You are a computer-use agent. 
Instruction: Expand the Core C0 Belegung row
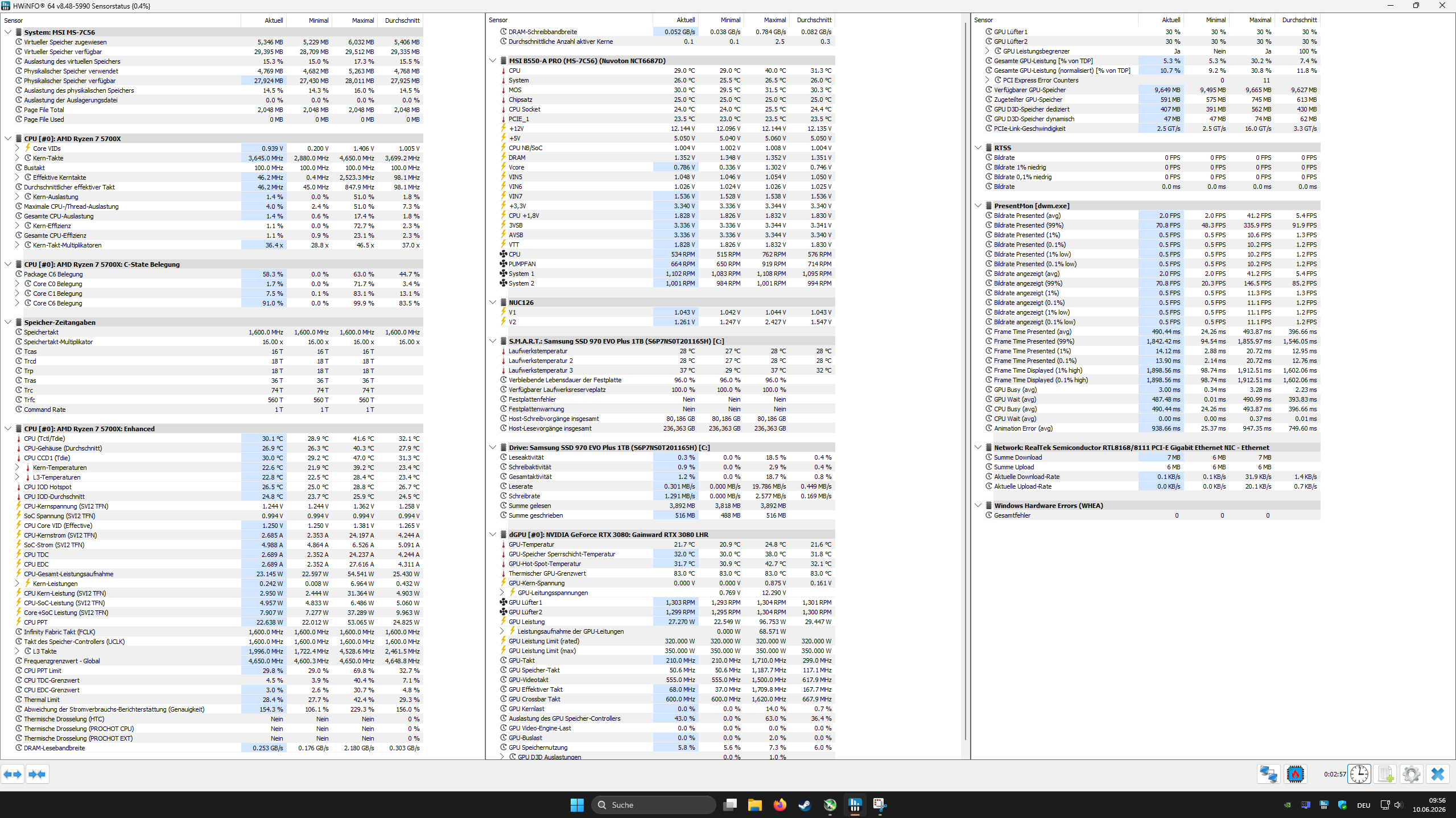click(17, 284)
